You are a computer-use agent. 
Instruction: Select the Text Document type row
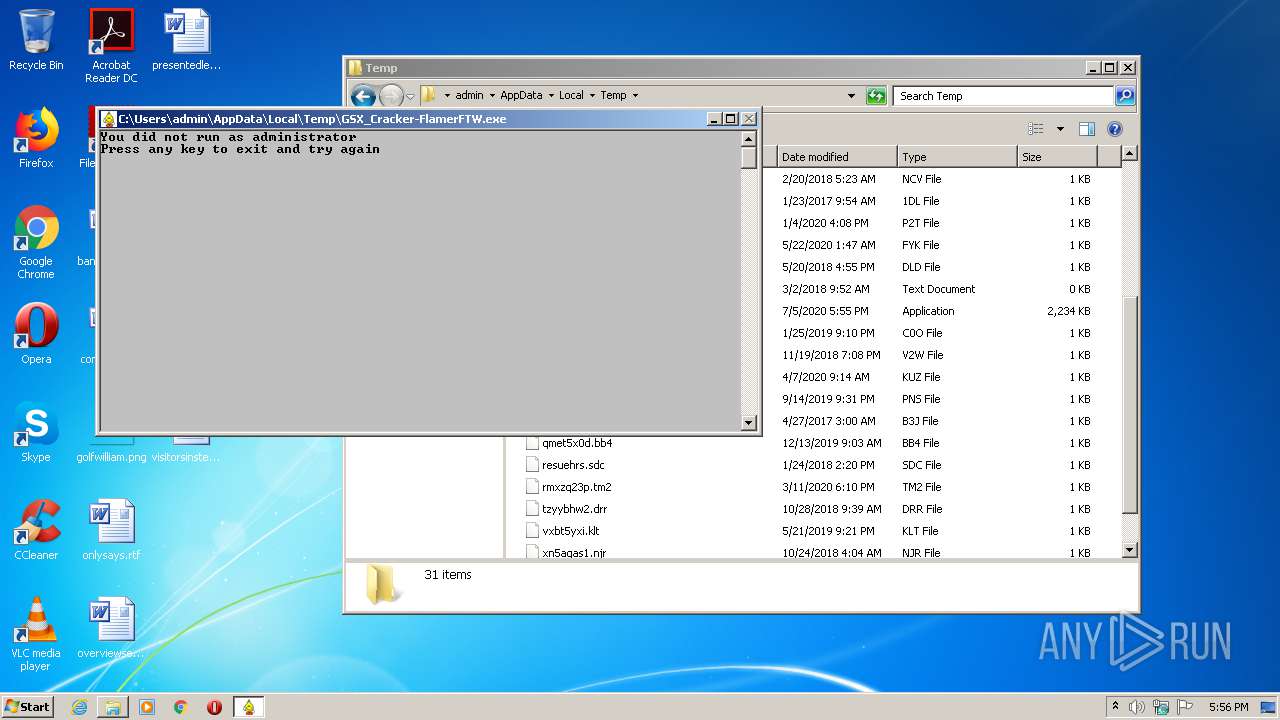point(940,289)
